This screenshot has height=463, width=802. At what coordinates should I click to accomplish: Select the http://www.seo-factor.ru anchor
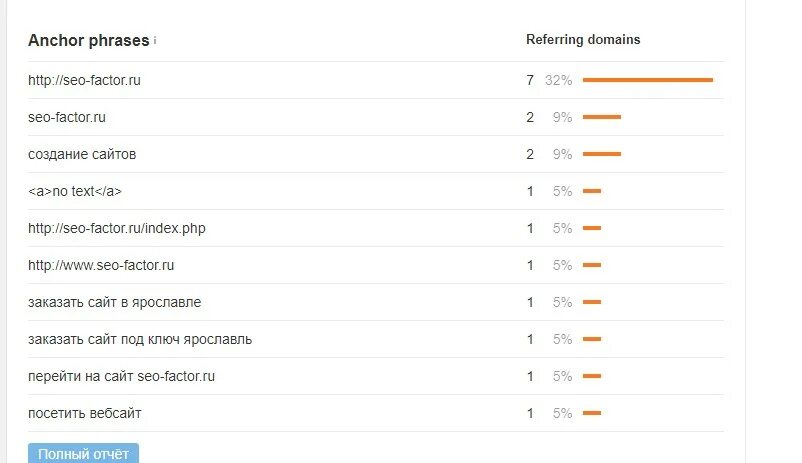pos(101,265)
